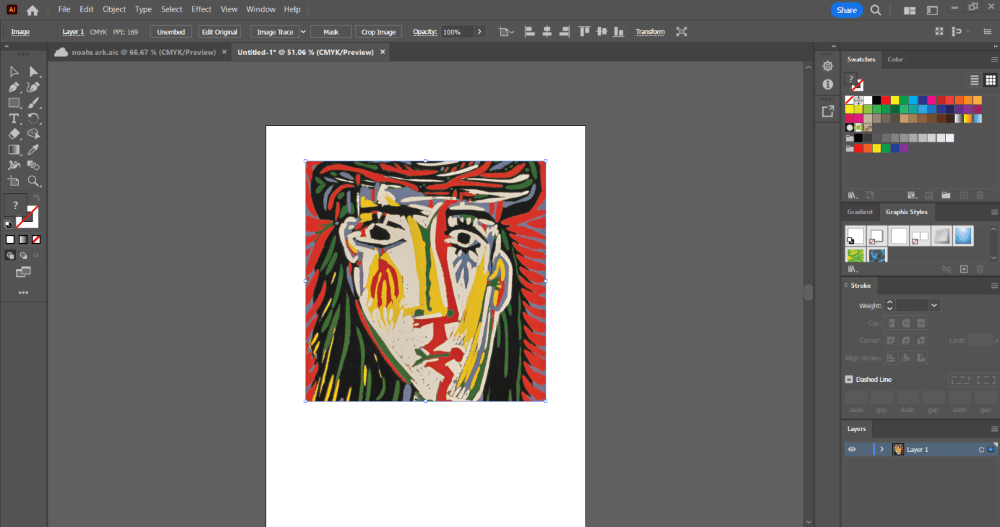Select the Rectangle tool

click(13, 103)
